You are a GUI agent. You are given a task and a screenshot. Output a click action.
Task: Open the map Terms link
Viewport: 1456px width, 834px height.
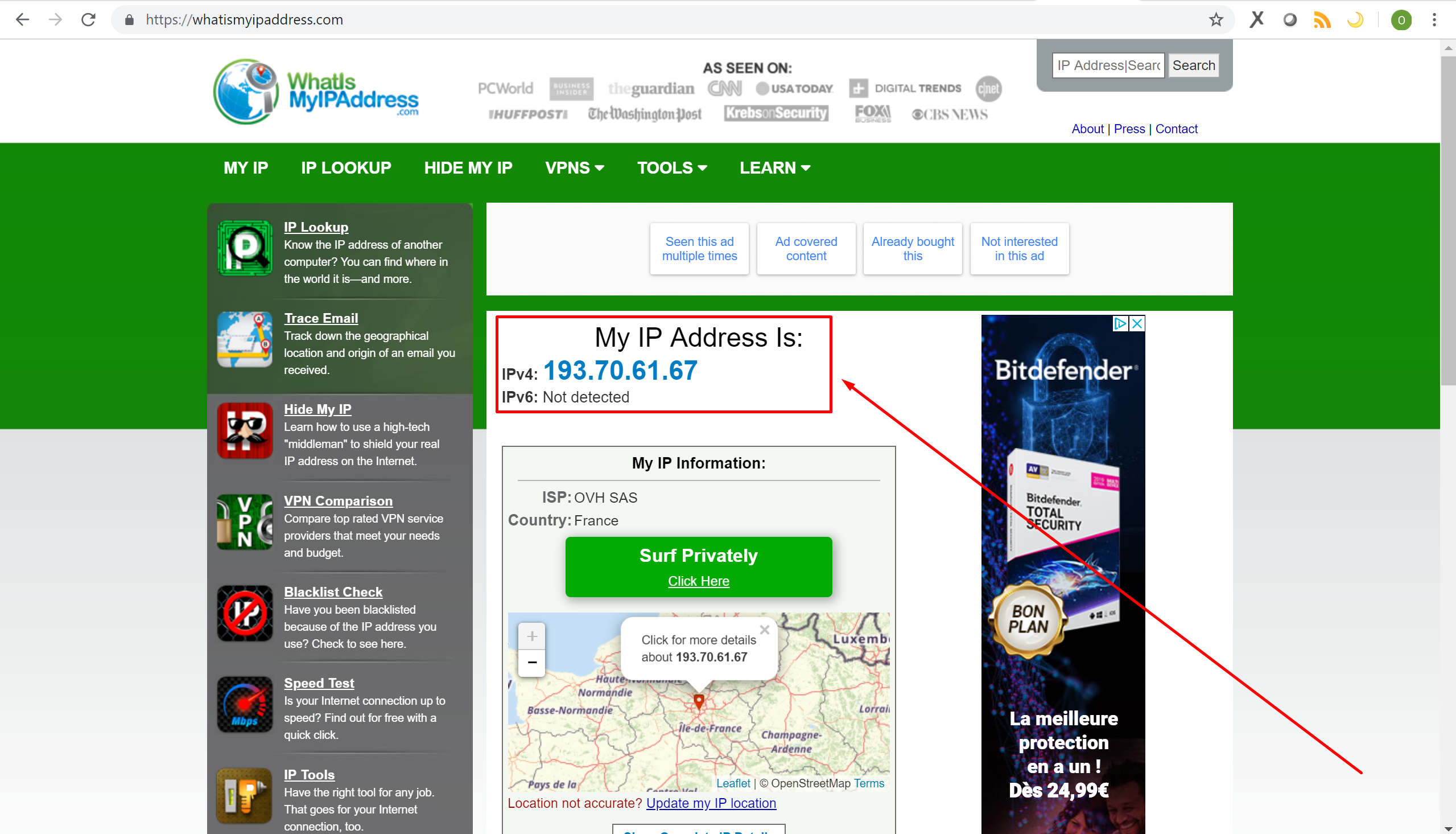pyautogui.click(x=869, y=783)
